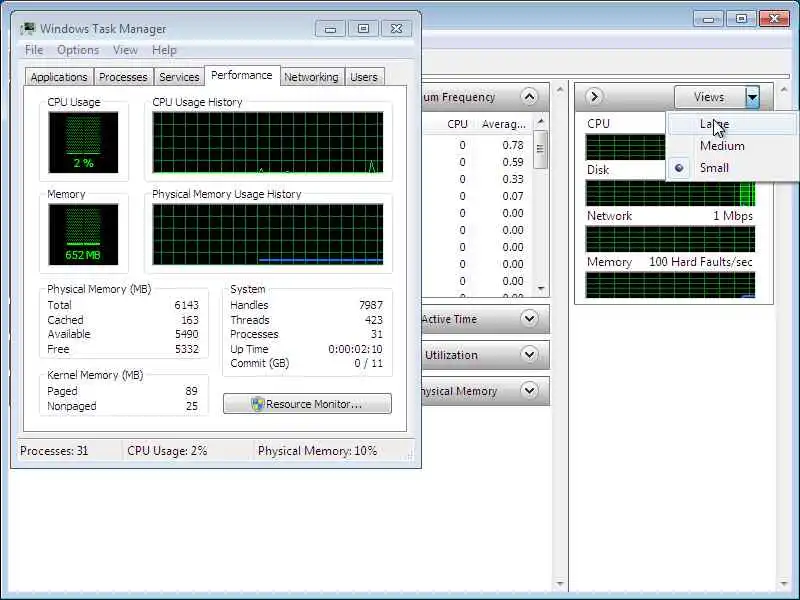Click the Network graph in Resource Monitor sidebar

click(x=670, y=239)
